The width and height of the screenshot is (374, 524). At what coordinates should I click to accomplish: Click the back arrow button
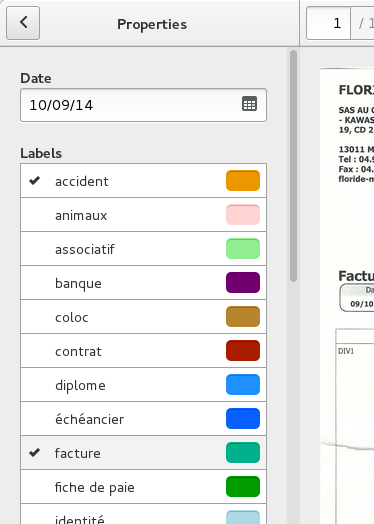[23, 23]
